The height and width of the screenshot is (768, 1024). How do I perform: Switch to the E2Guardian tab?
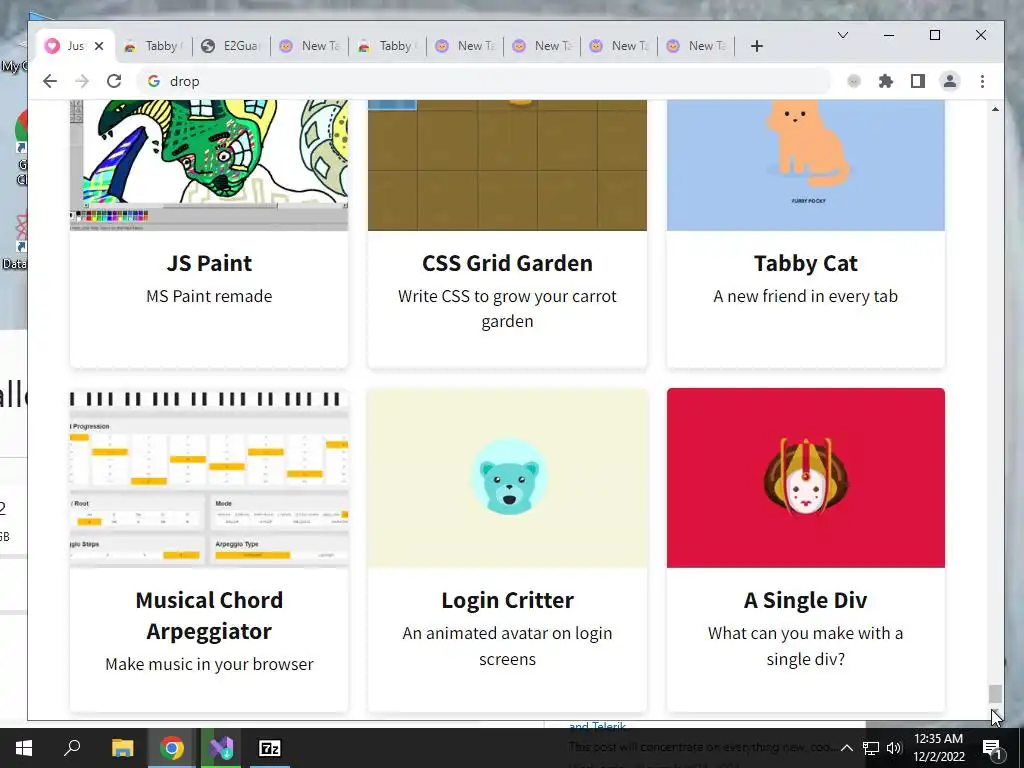click(x=231, y=46)
